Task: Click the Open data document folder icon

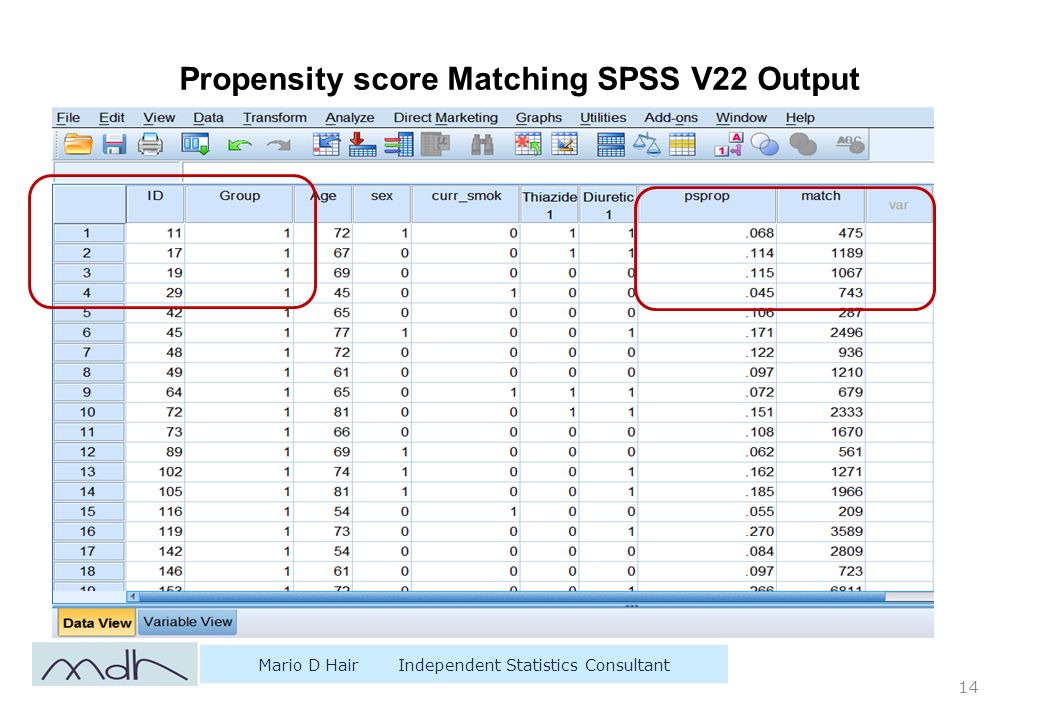Action: pyautogui.click(x=78, y=144)
